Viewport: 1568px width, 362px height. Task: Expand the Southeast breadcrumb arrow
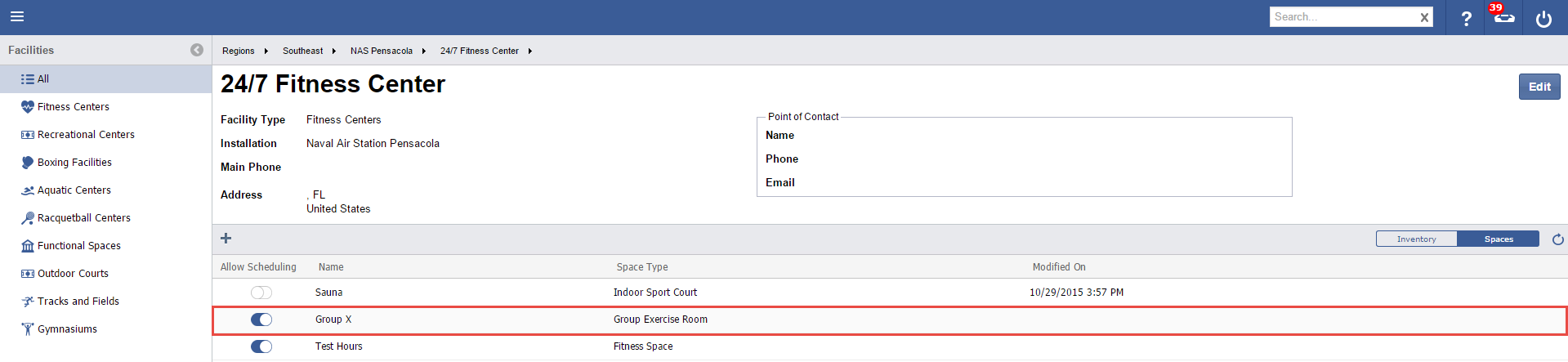[334, 51]
